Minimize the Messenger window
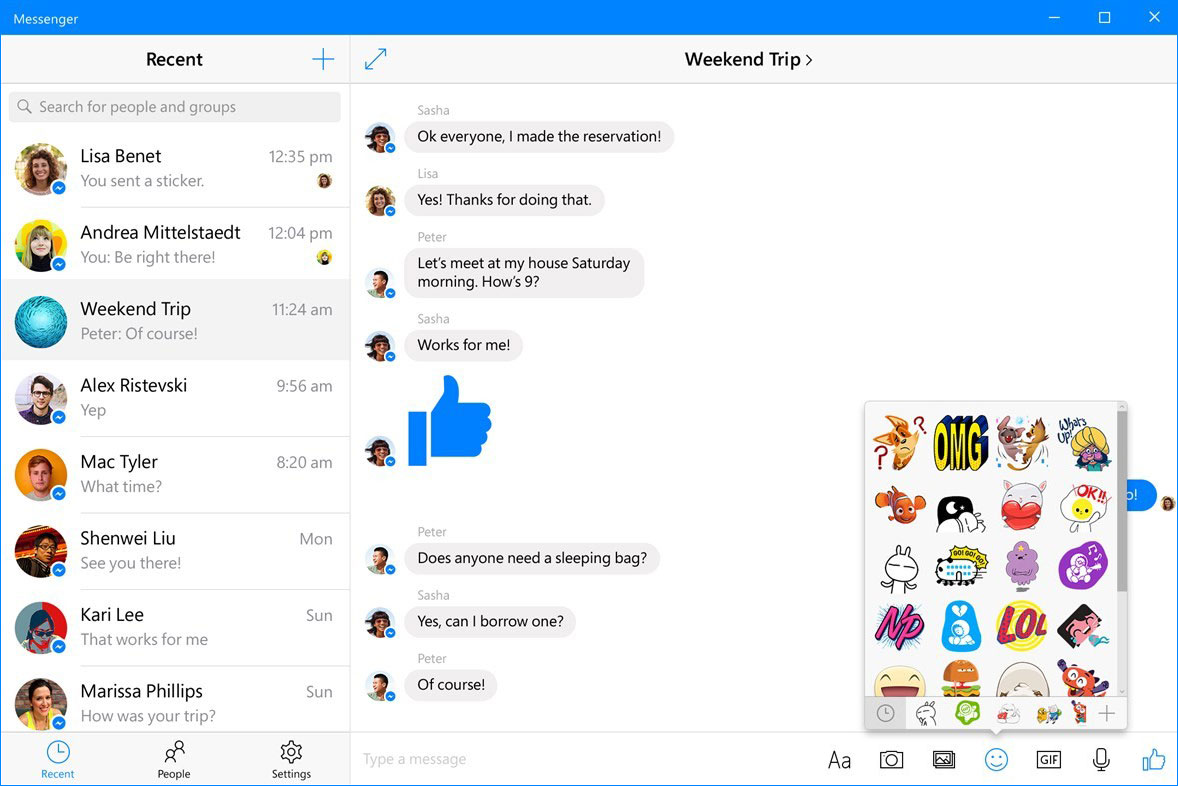This screenshot has height=786, width=1178. click(x=1054, y=17)
